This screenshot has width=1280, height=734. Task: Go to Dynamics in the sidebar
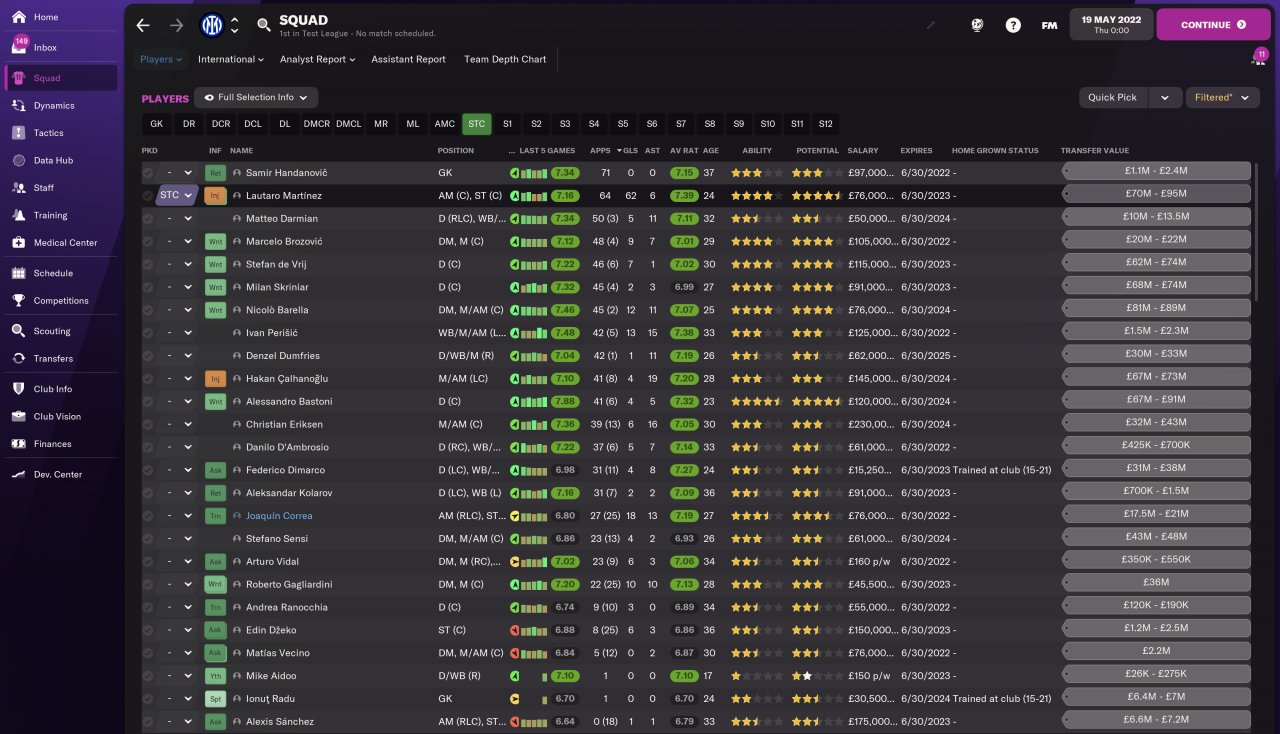coord(60,105)
